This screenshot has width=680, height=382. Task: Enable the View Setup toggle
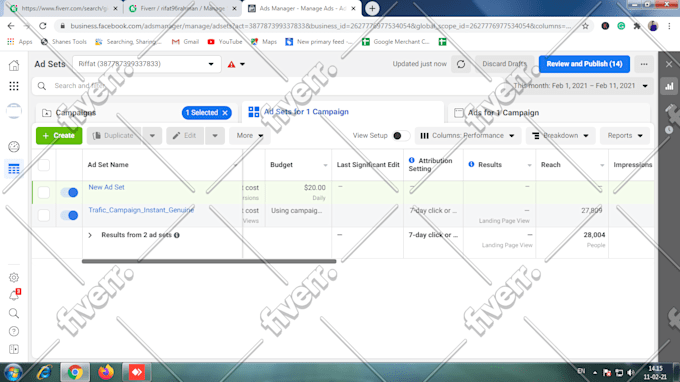click(400, 136)
